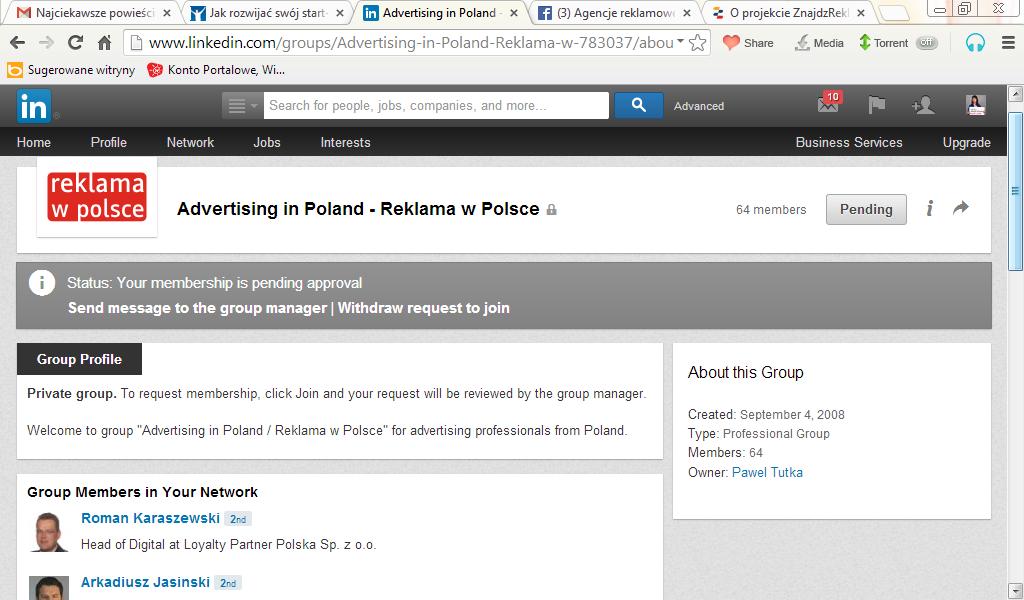Reload the page with the refresh icon
Screen dimensions: 1024x600
point(75,43)
